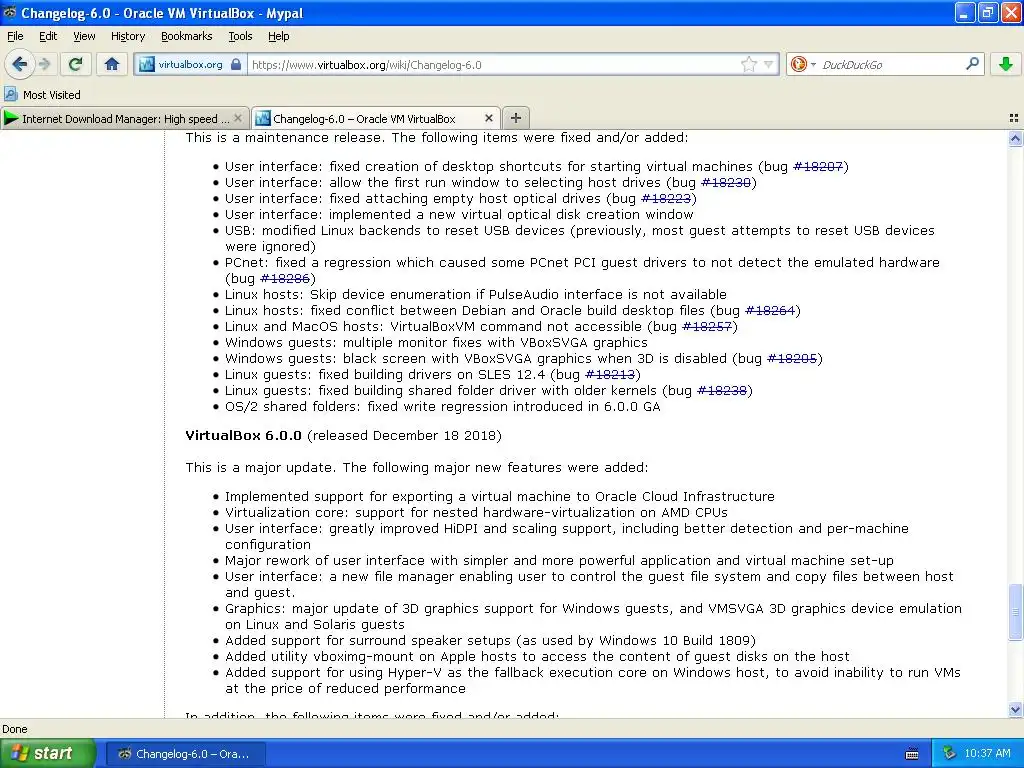Open bug link #18230
The height and width of the screenshot is (768, 1024).
tap(726, 183)
